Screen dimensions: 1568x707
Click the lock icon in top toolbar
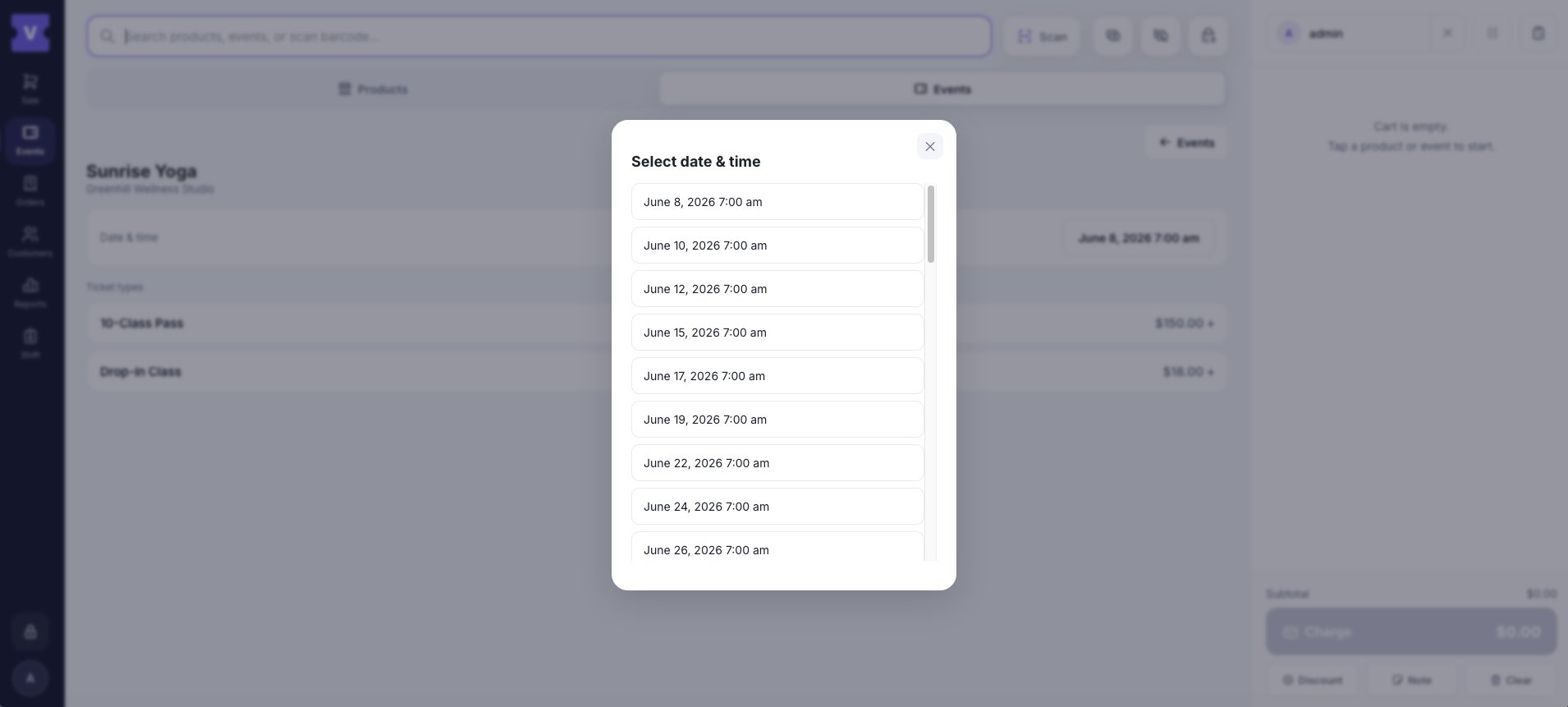pyautogui.click(x=1208, y=36)
